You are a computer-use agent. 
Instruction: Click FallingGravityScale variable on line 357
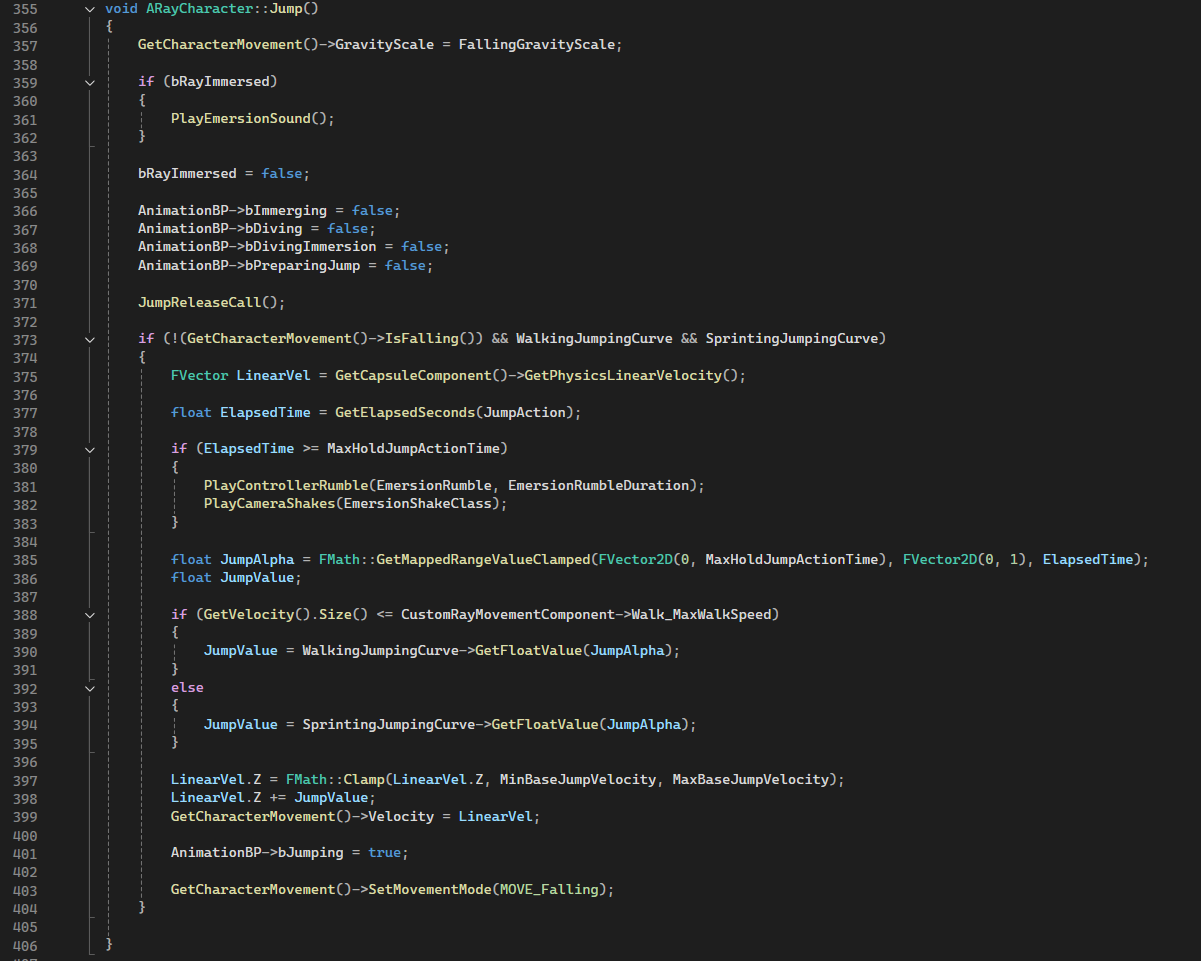click(539, 46)
